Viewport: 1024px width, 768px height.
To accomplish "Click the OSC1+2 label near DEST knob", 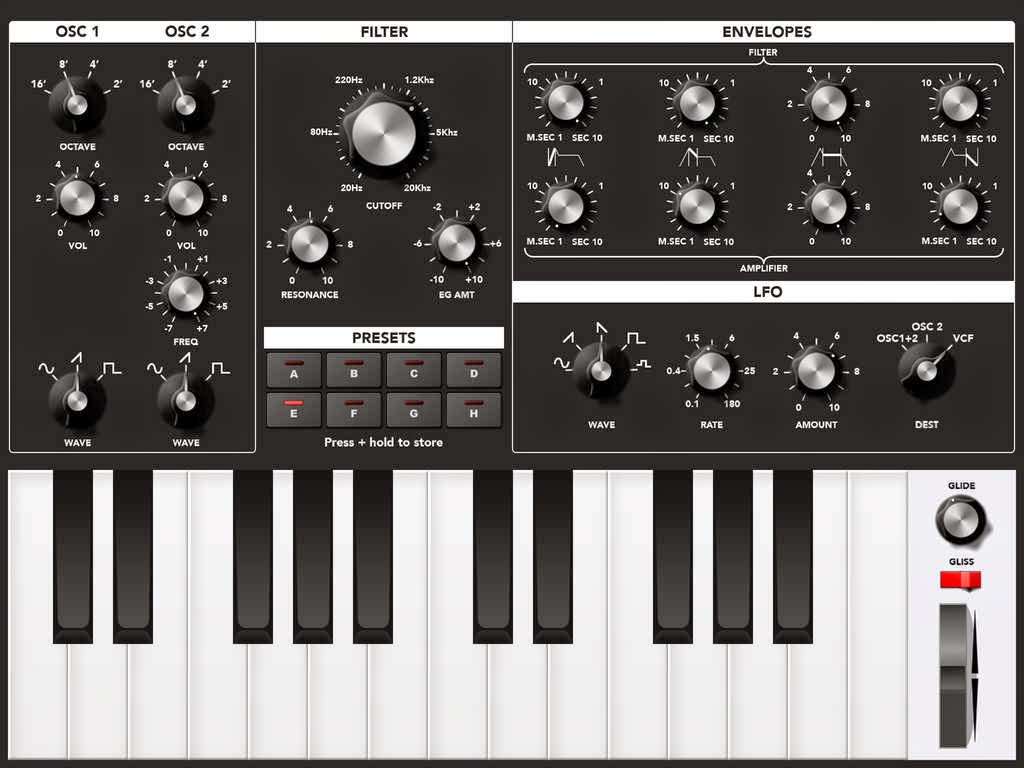I will point(897,338).
